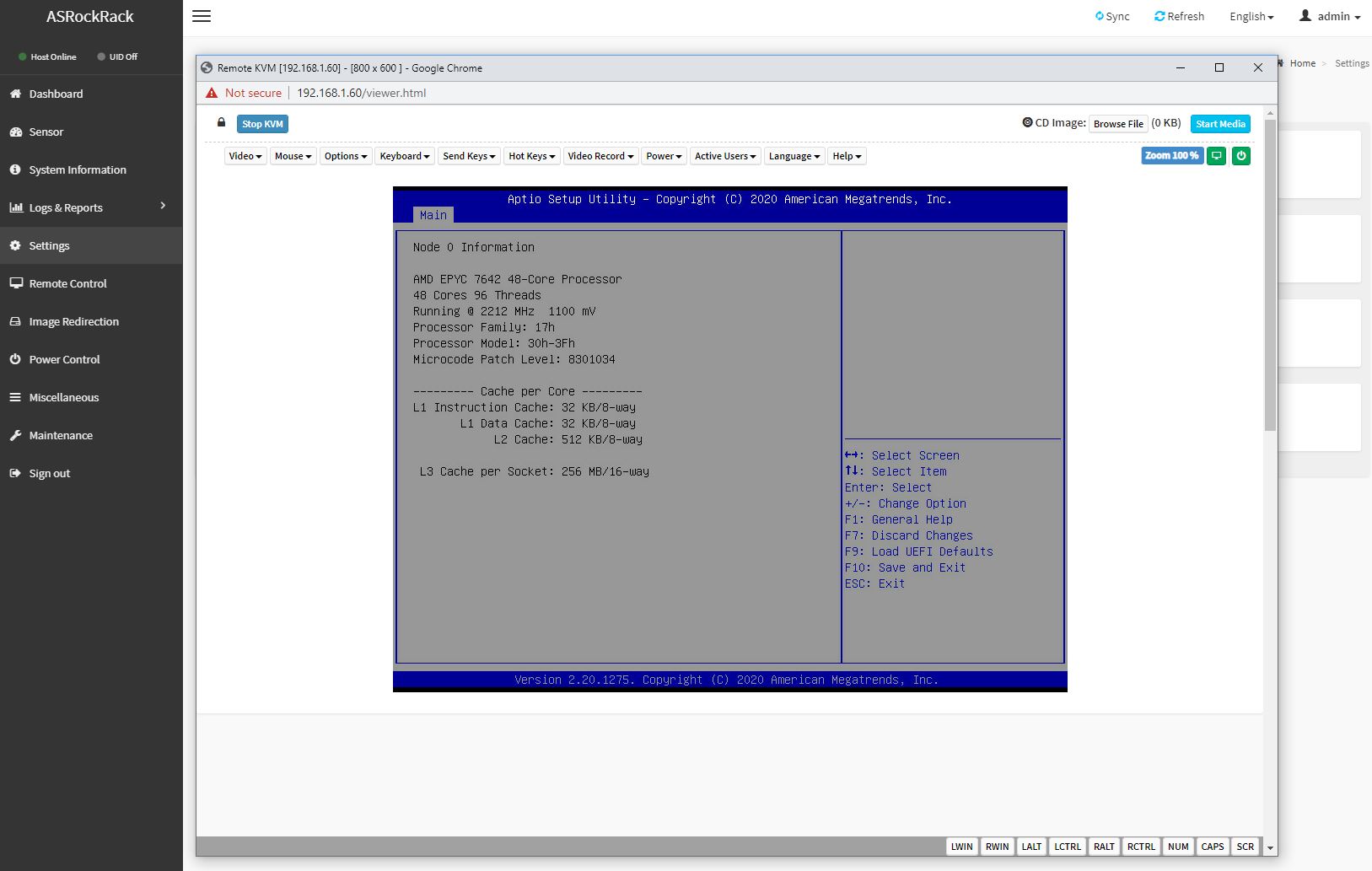The height and width of the screenshot is (871, 1372).
Task: Click the green power icon button
Action: pyautogui.click(x=1240, y=156)
